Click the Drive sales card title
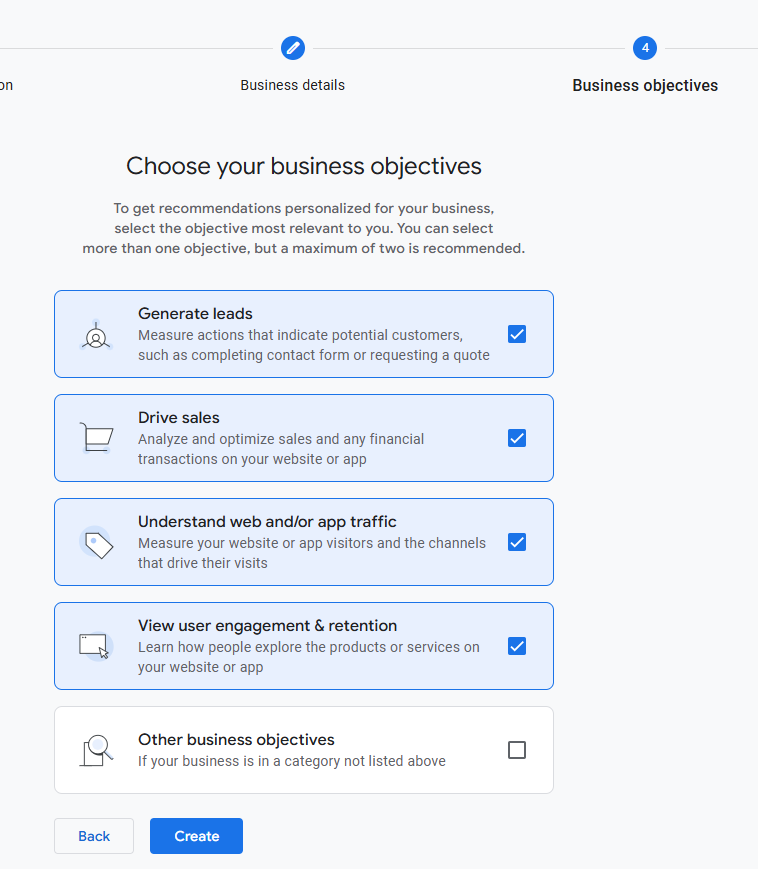The height and width of the screenshot is (869, 758). click(x=178, y=417)
